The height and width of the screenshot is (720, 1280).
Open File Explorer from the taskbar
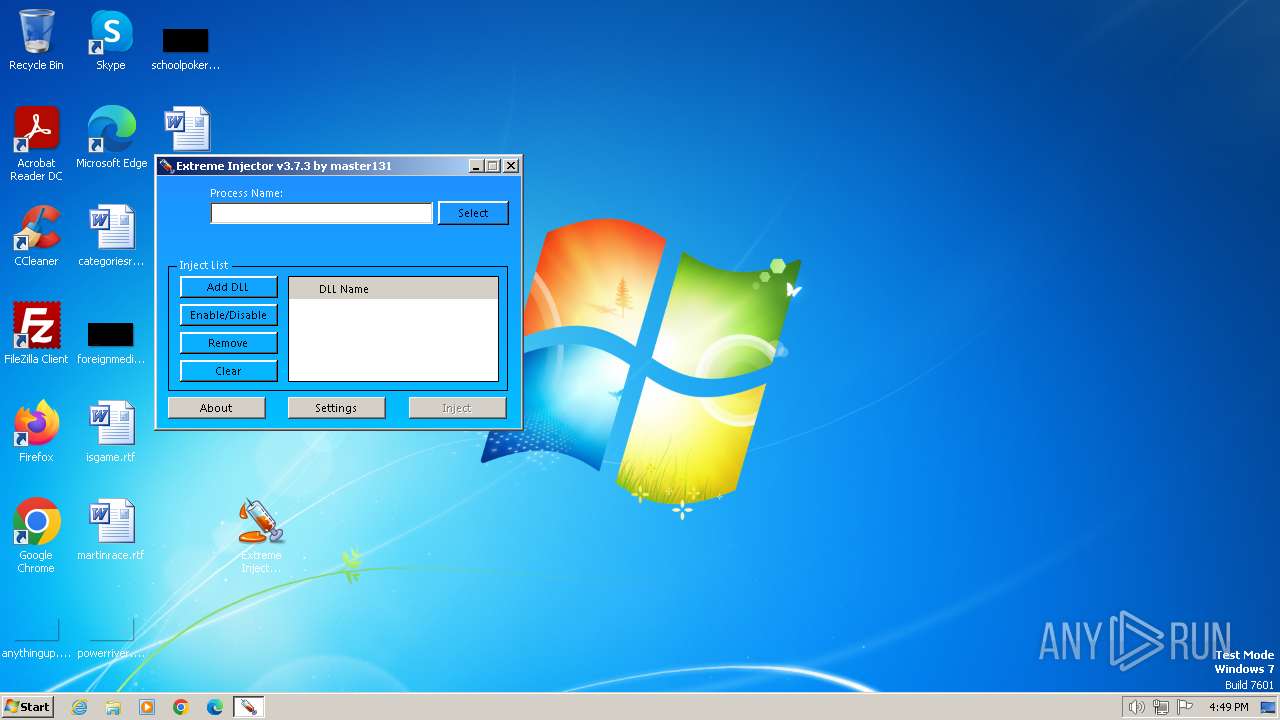point(113,707)
